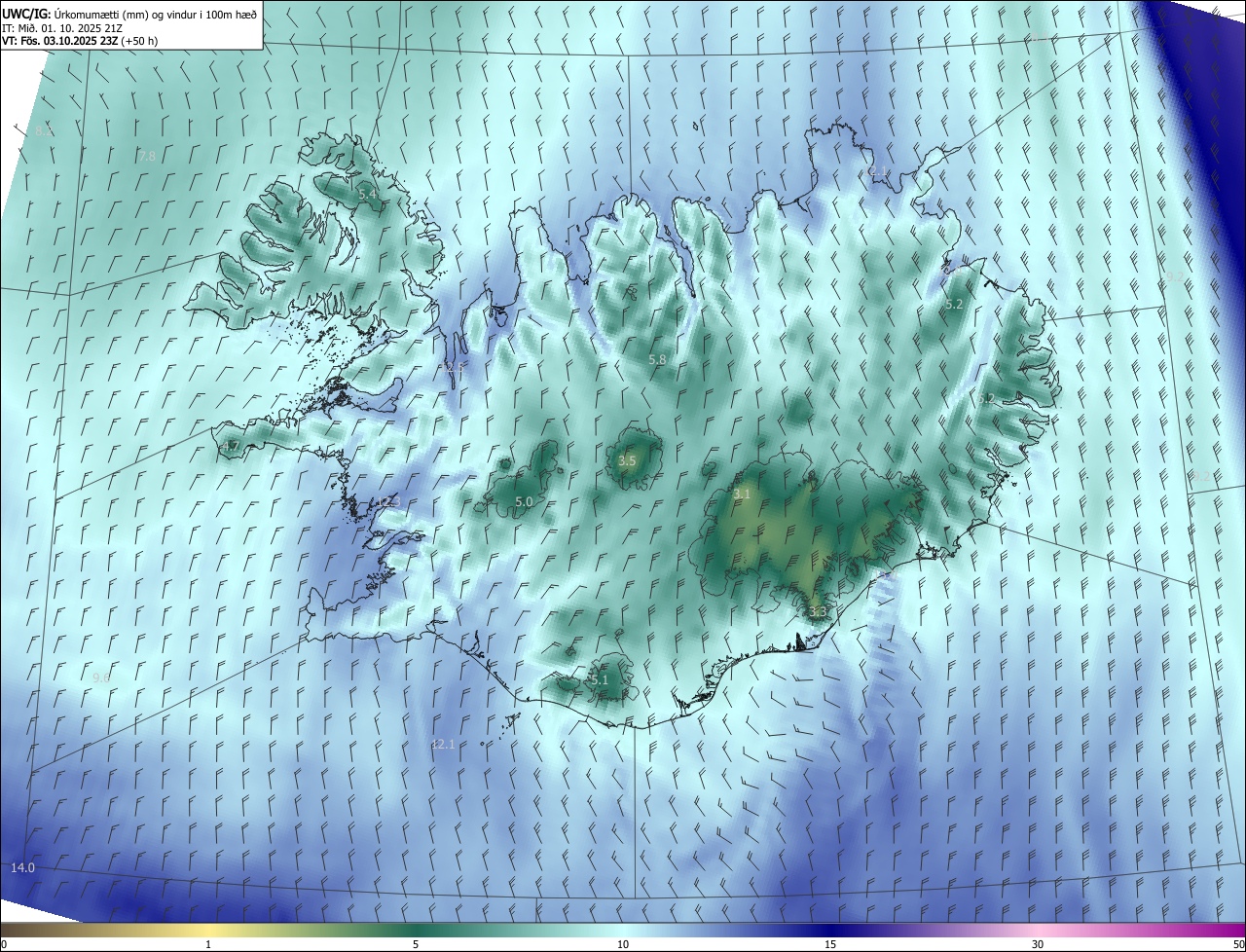The width and height of the screenshot is (1246, 952).
Task: Click the initial time line 'IT: Mið. 01. 10. 2025 21Z'
Action: pyautogui.click(x=62, y=27)
